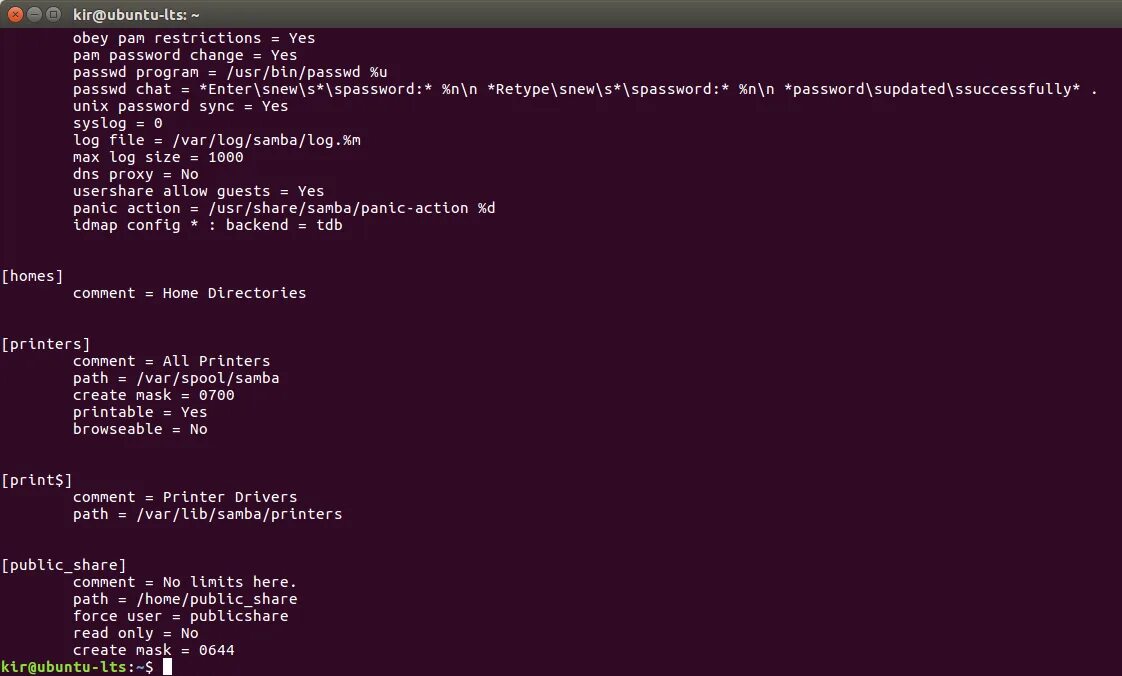
Task: Click the 'comment = Printer Drivers' line
Action: tap(185, 497)
